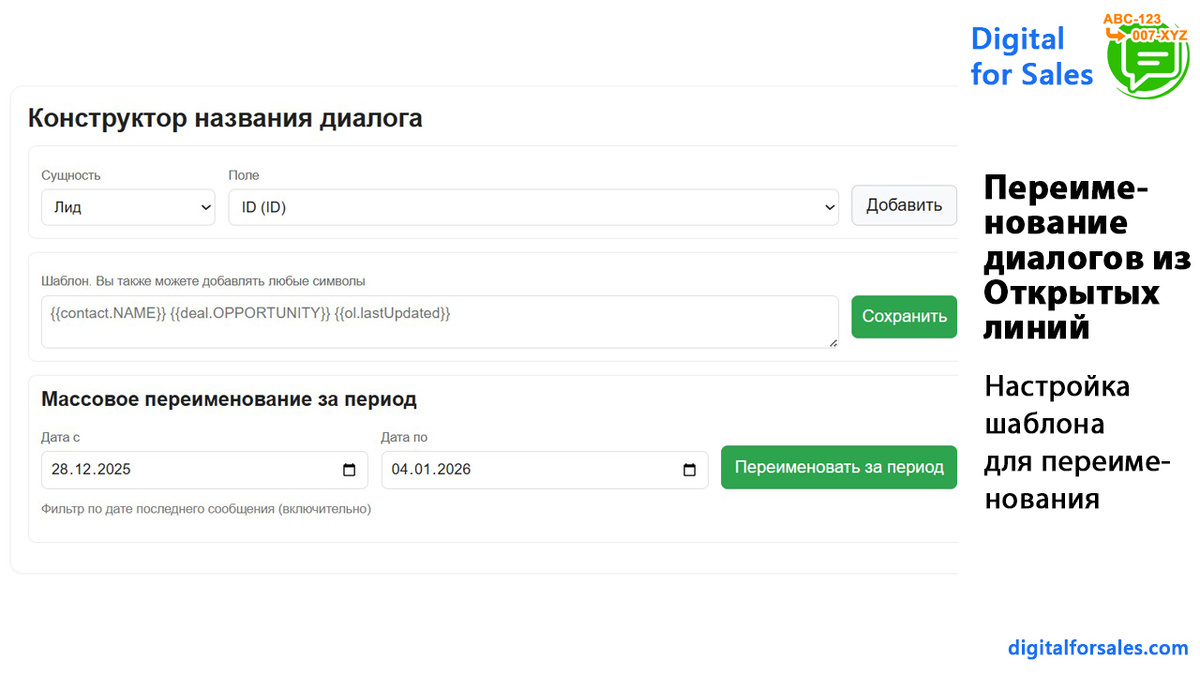Click the green Сохранить button
1200x675 pixels.
tap(904, 316)
